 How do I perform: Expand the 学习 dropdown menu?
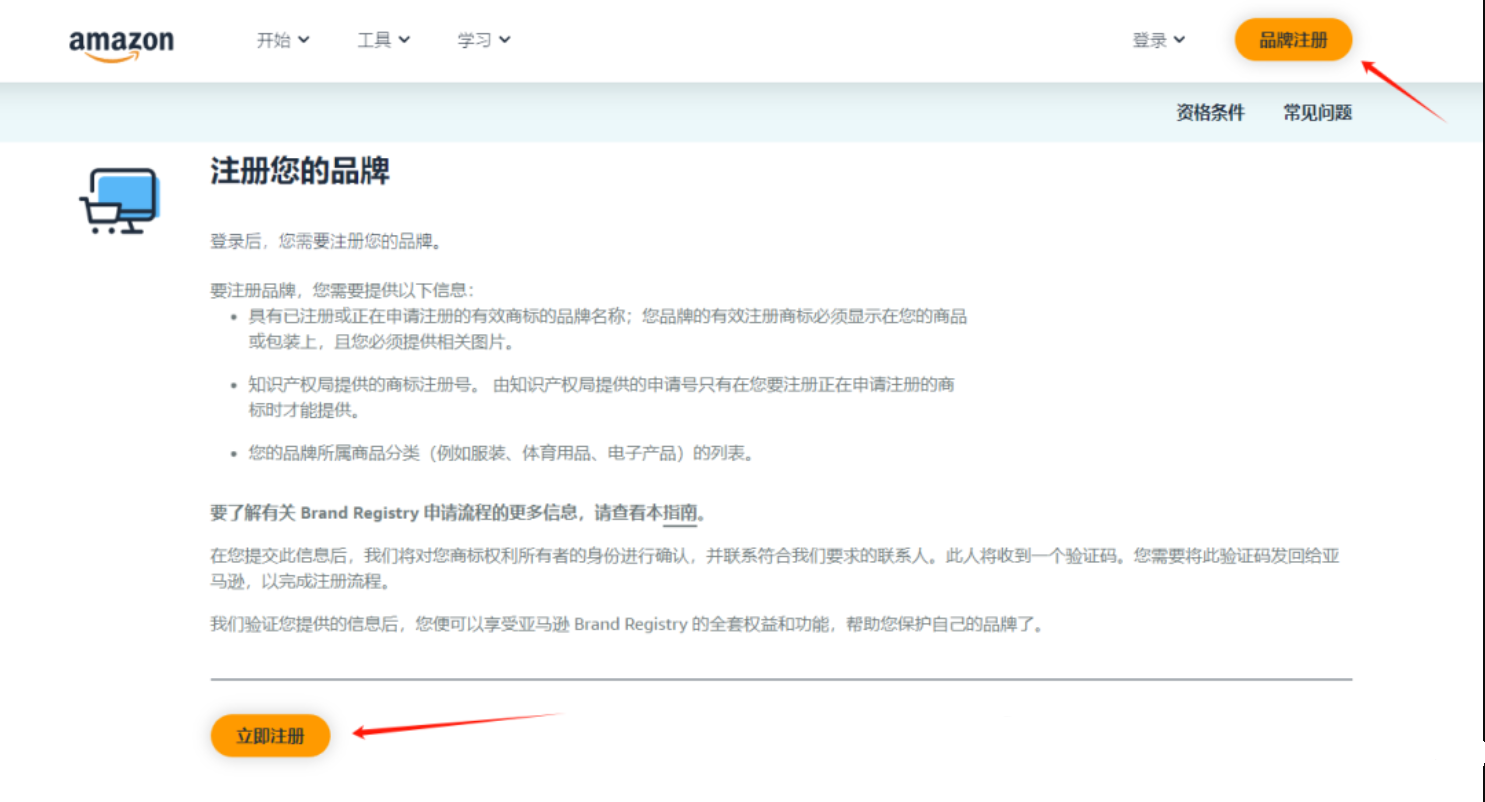484,40
